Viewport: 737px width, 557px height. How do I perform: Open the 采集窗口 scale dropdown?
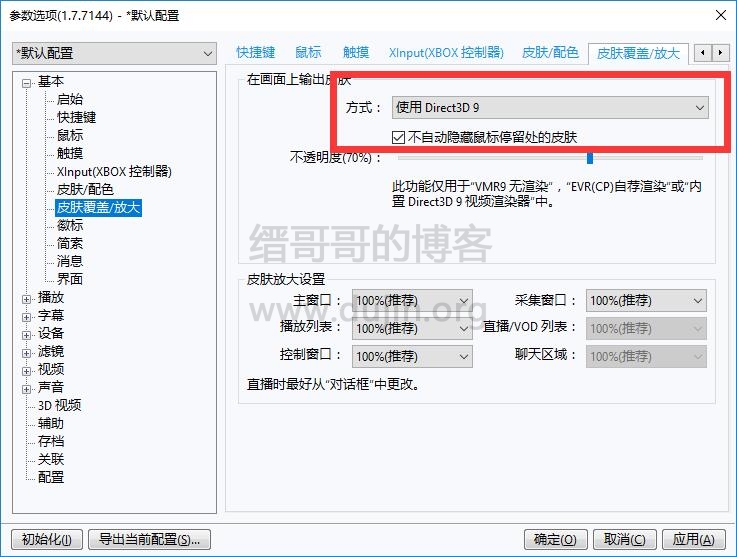click(646, 301)
